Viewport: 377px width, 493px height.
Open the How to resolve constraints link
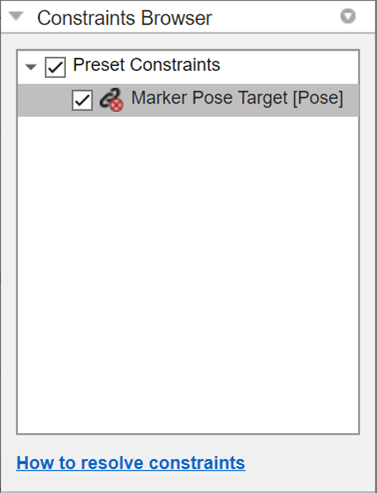[x=131, y=463]
